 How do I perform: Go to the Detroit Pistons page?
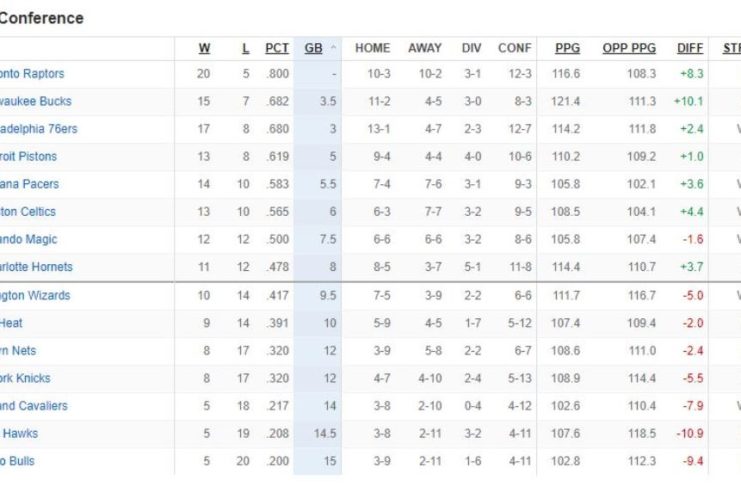tap(29, 157)
